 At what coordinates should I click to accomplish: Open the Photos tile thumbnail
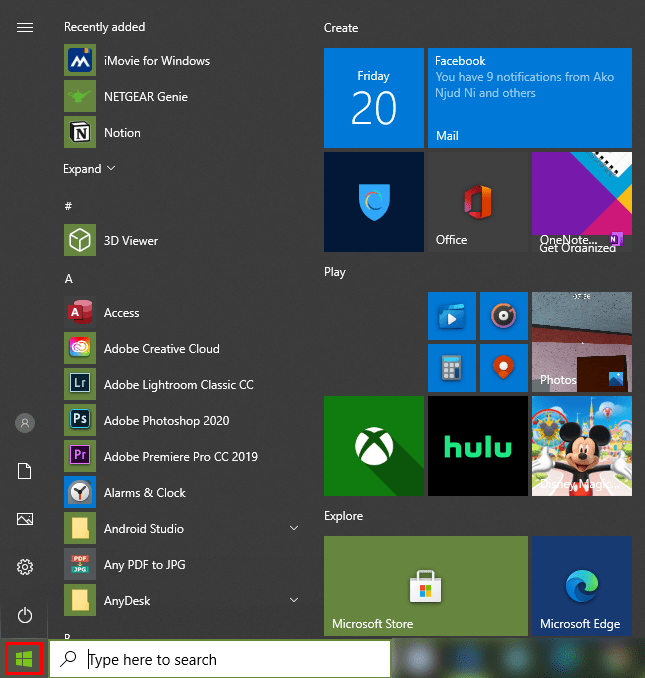pyautogui.click(x=581, y=342)
